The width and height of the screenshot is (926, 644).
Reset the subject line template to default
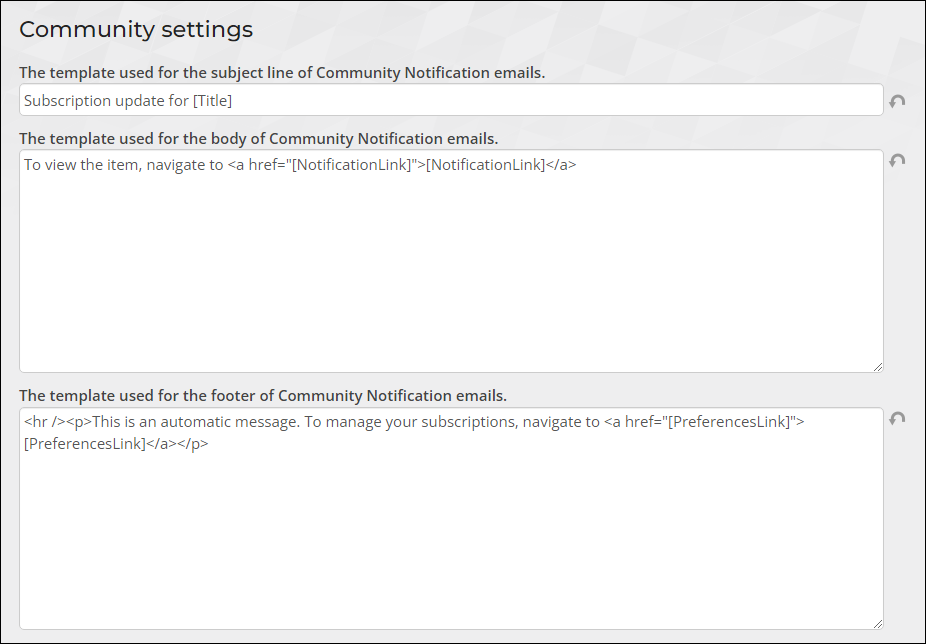click(x=897, y=101)
